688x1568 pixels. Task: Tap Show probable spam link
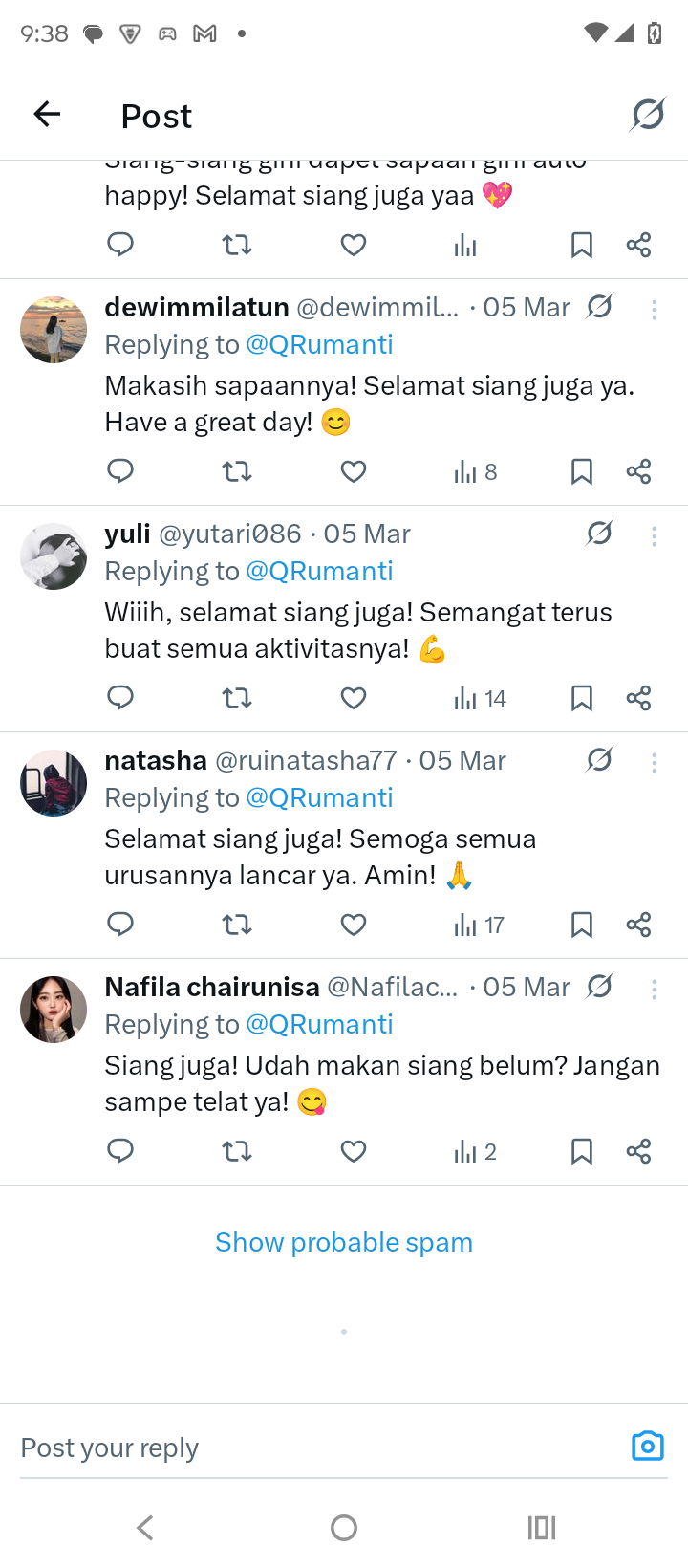344,1242
